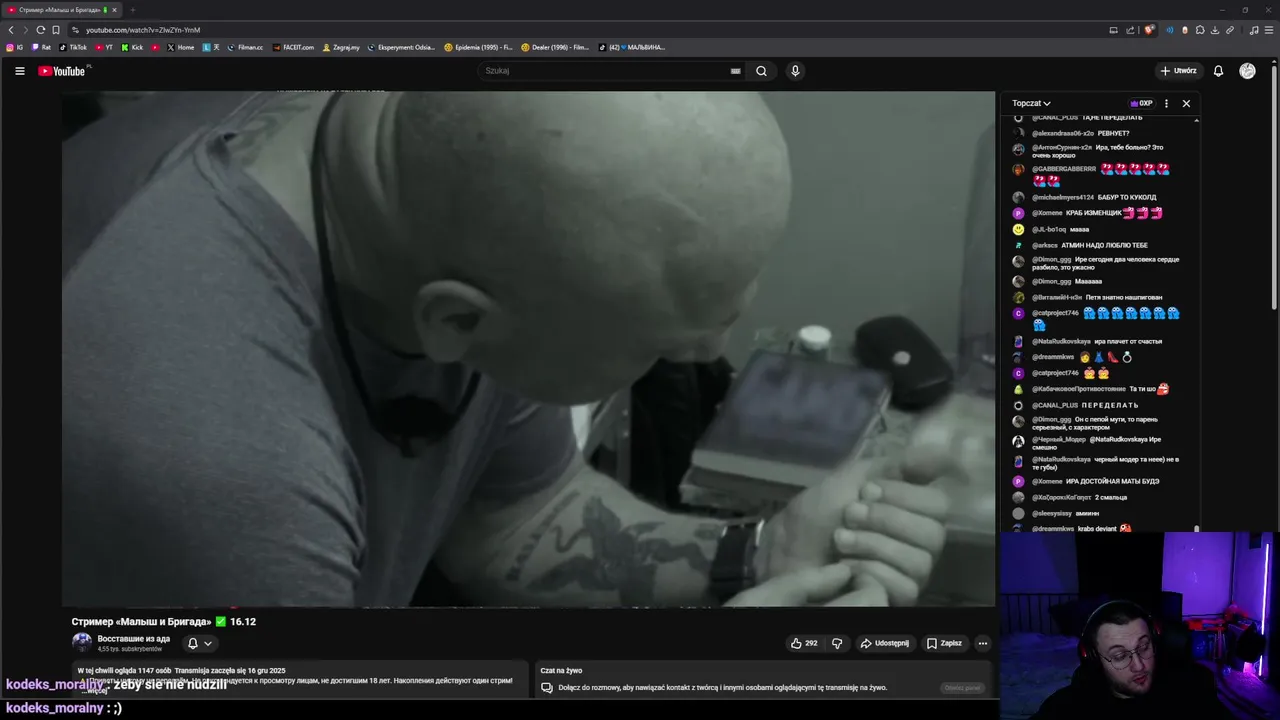Click the music note playlist icon
The height and width of the screenshot is (720, 1280).
click(x=1254, y=30)
